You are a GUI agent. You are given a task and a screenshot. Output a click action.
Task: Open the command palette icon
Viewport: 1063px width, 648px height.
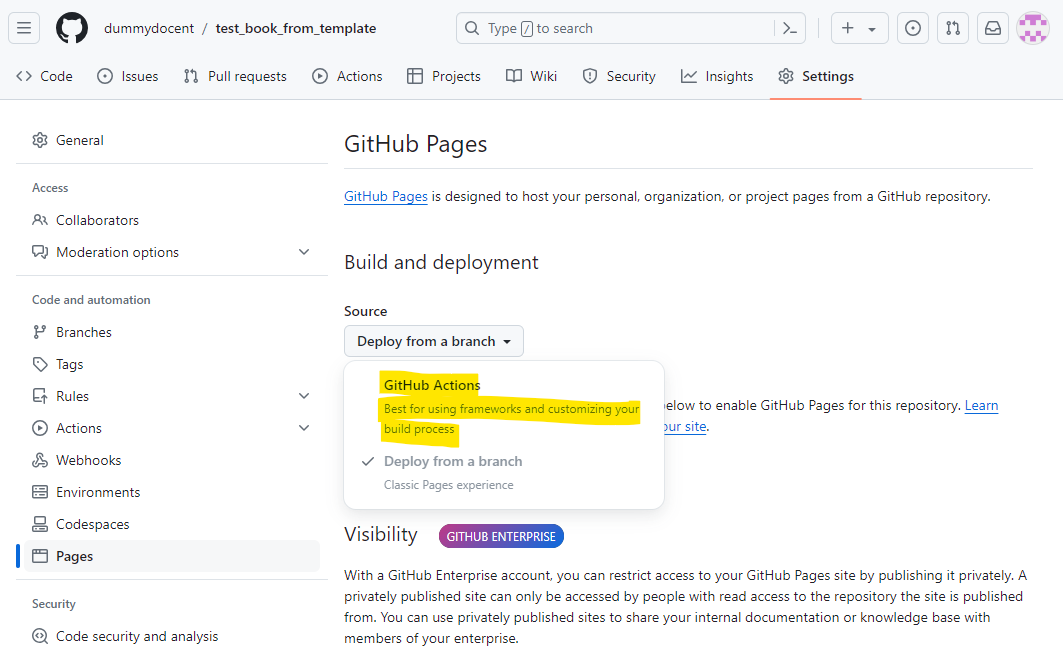[x=789, y=28]
